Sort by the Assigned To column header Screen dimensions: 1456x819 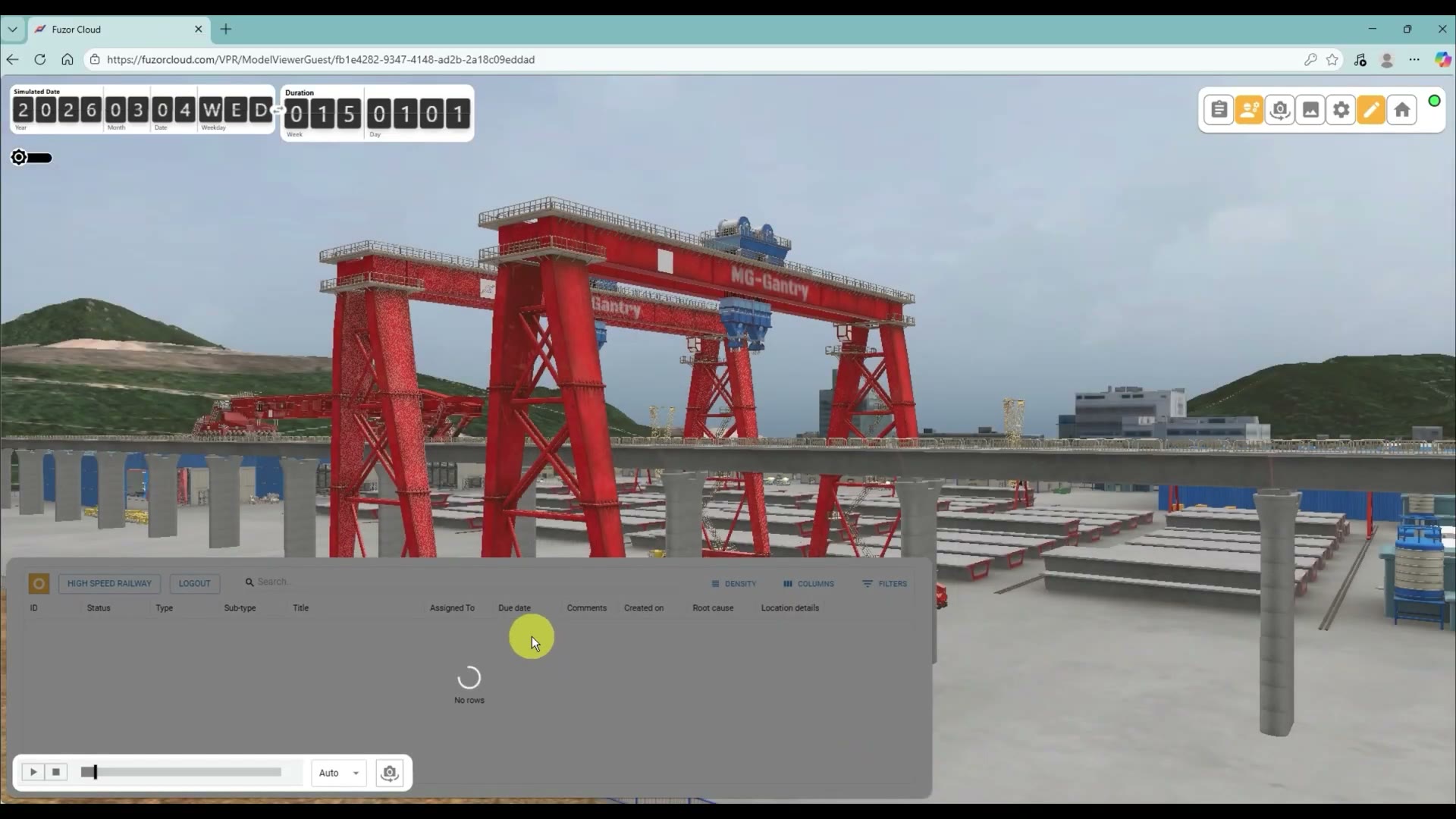(x=452, y=608)
